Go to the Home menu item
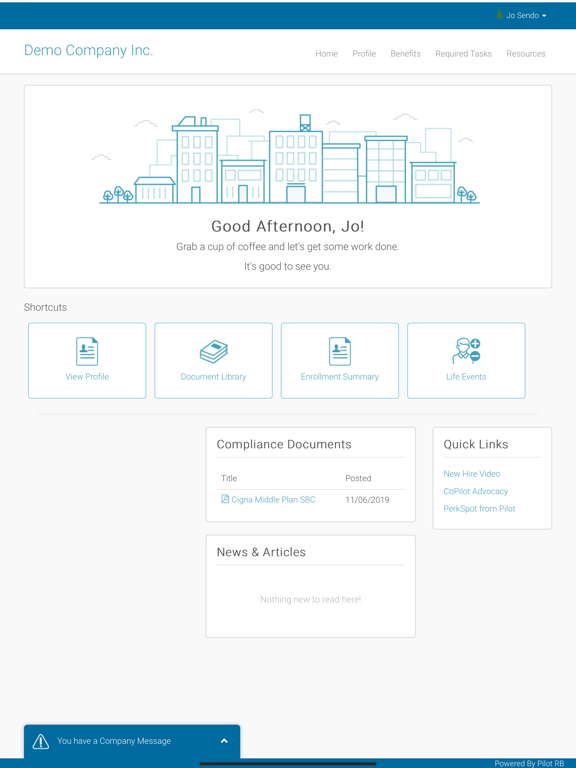Screen dimensions: 576x768 (x=326, y=54)
